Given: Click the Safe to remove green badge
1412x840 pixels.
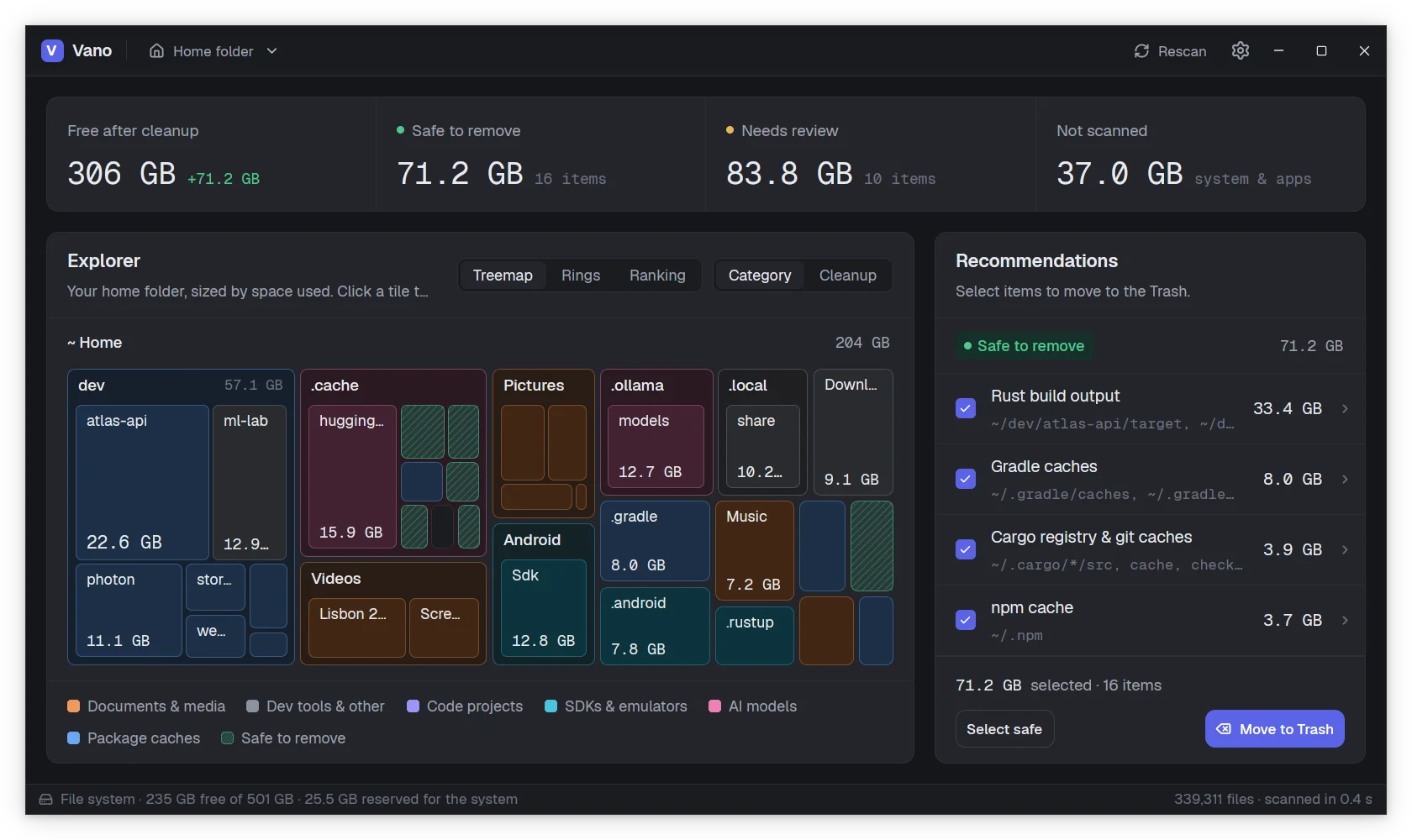Looking at the screenshot, I should pyautogui.click(x=1024, y=346).
